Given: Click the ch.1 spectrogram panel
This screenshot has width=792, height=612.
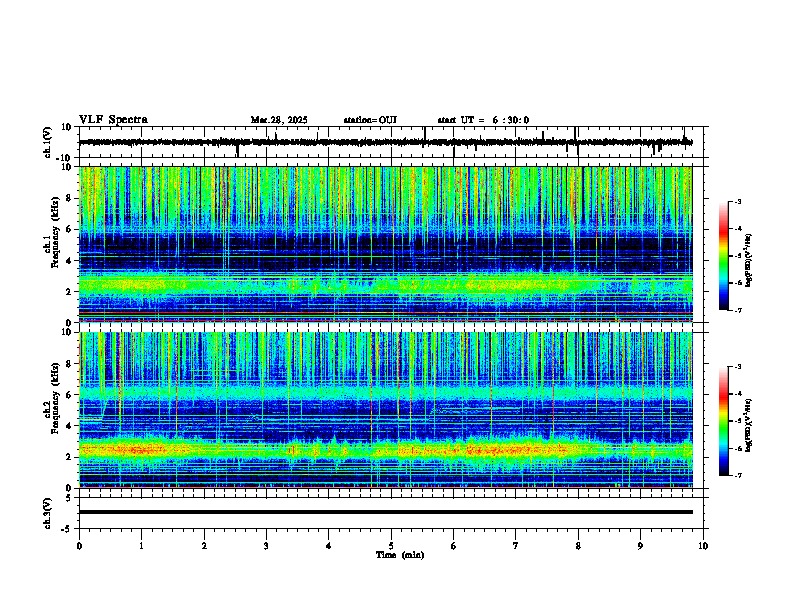Looking at the screenshot, I should tap(385, 244).
